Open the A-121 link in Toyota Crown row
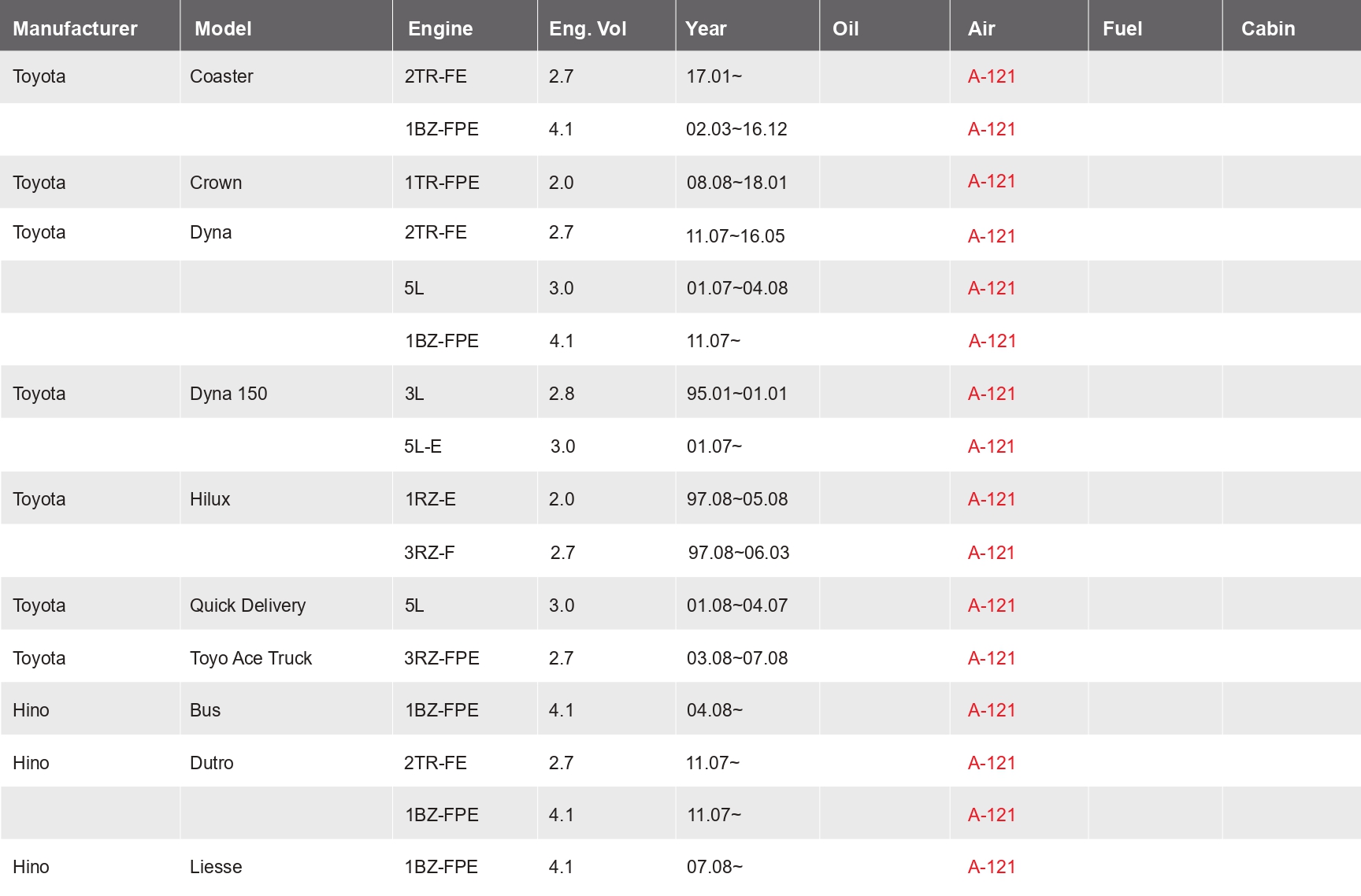1361x896 pixels. coord(992,181)
